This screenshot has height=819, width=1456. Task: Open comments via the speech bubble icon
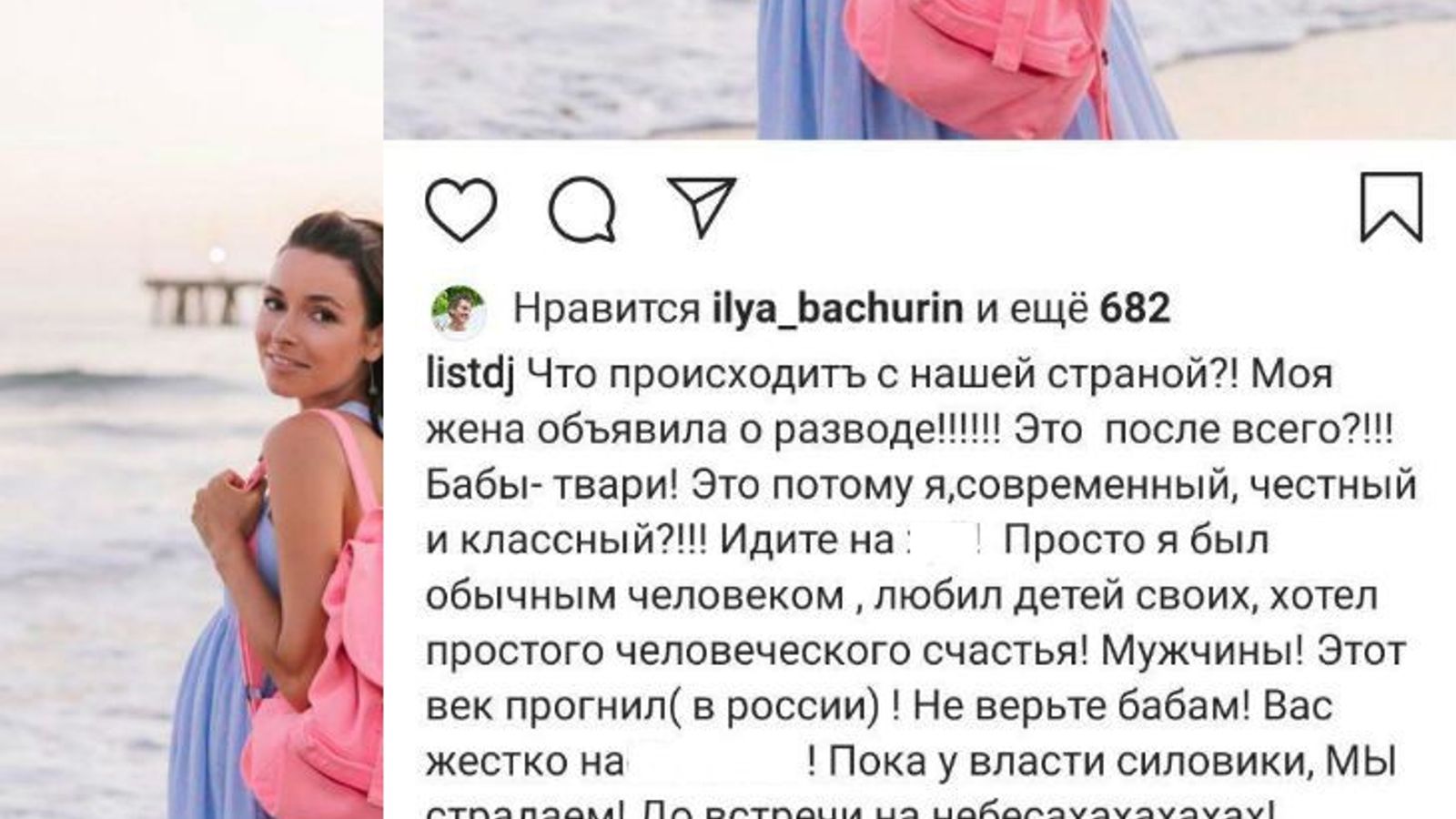tap(582, 209)
